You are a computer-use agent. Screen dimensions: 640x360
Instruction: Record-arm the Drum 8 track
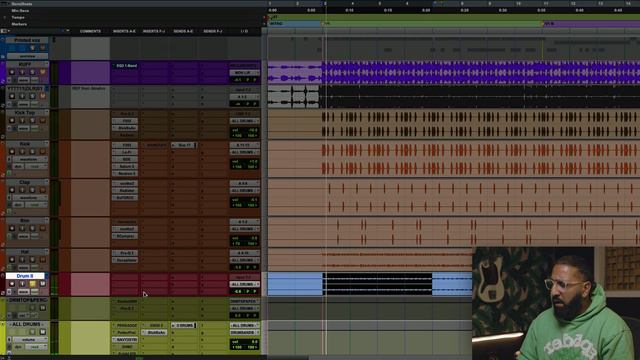click(12, 284)
